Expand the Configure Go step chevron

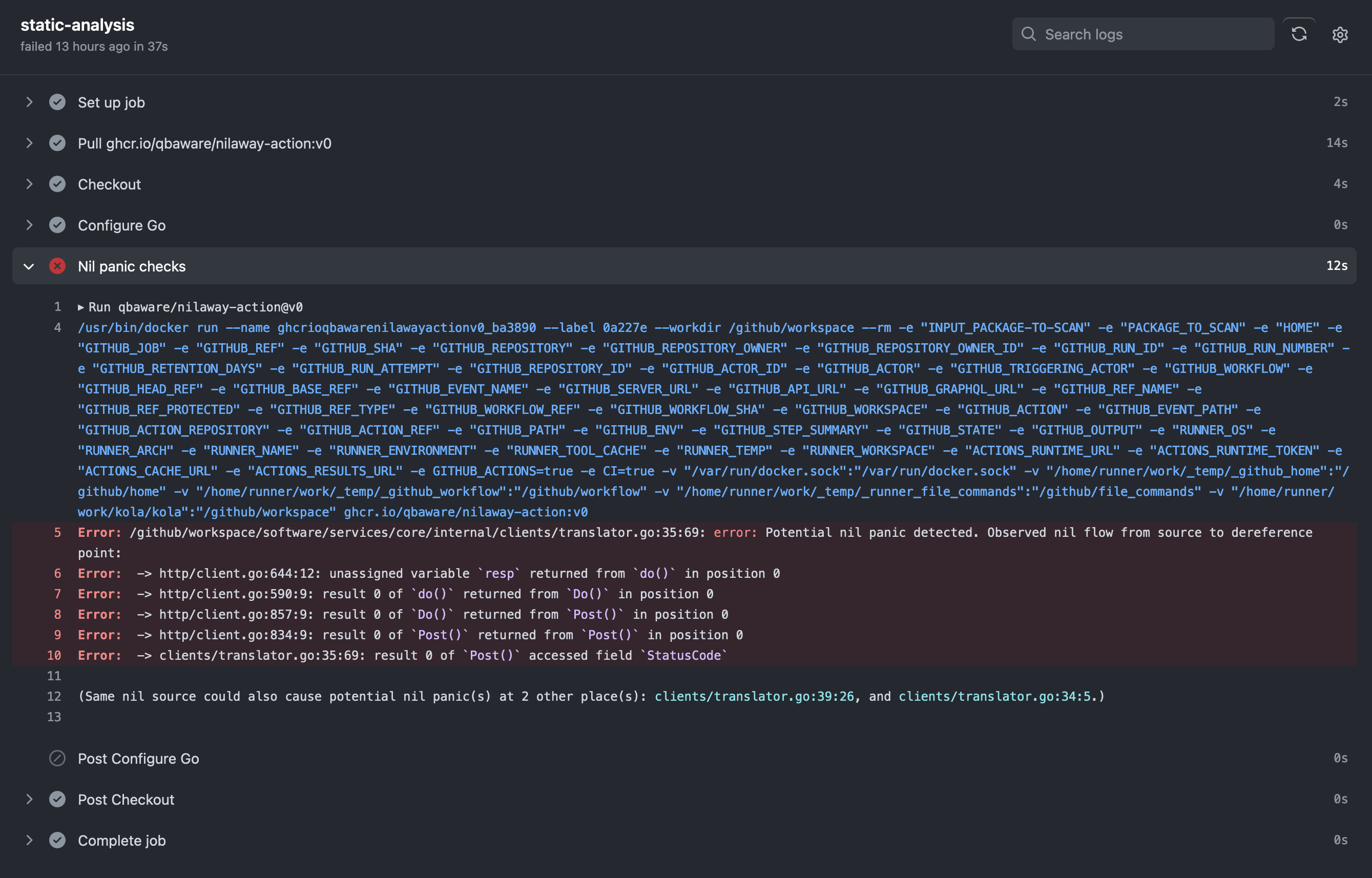(29, 225)
